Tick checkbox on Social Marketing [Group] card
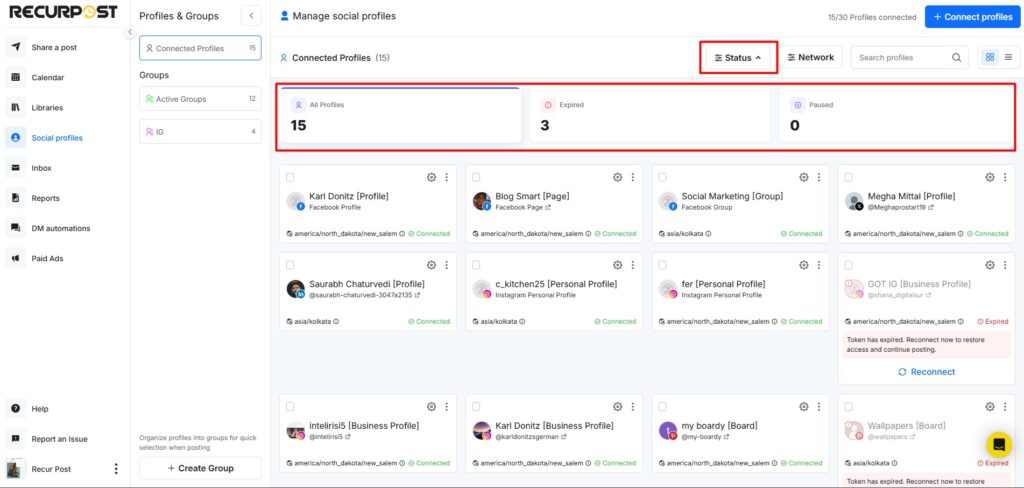 click(x=662, y=177)
